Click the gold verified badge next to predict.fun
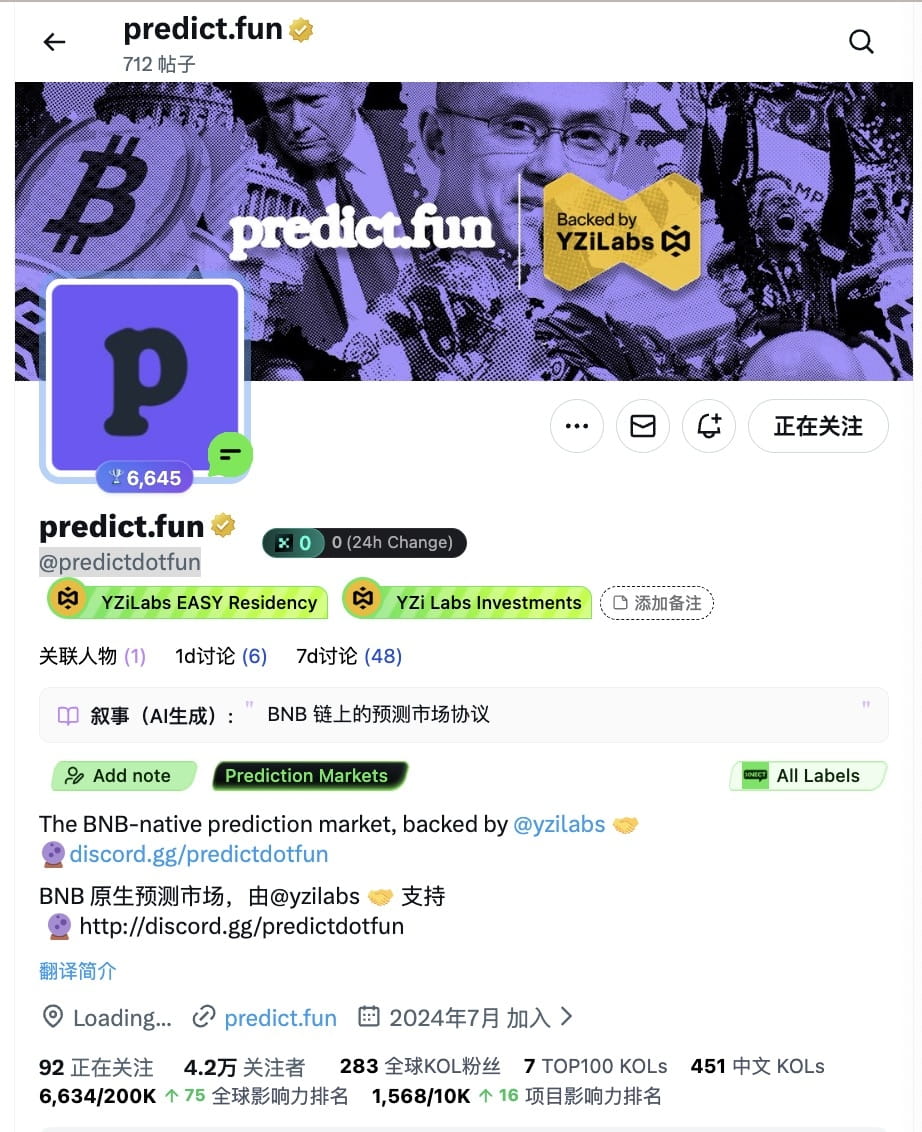This screenshot has height=1132, width=922. (x=224, y=526)
